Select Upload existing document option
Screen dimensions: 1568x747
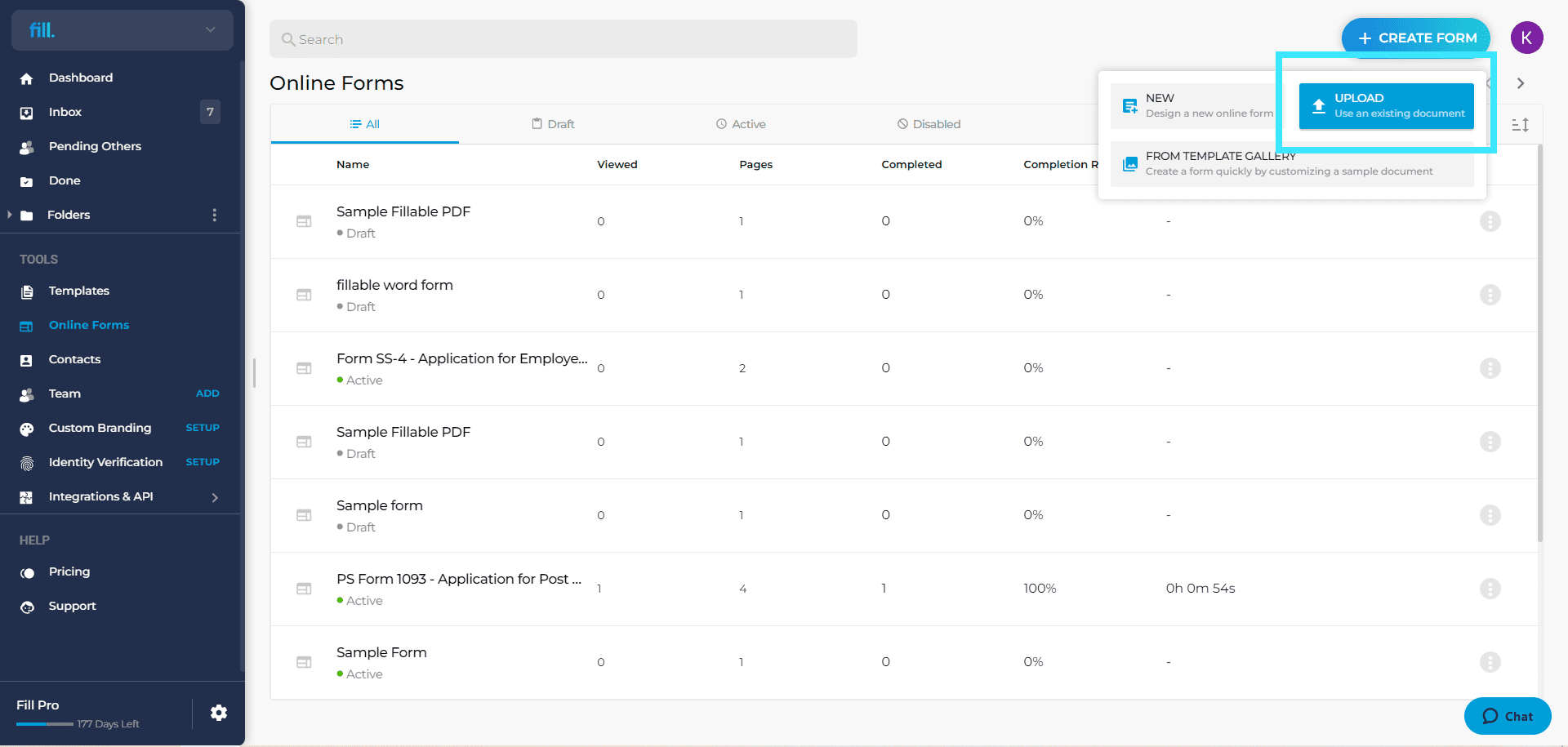click(x=1386, y=106)
